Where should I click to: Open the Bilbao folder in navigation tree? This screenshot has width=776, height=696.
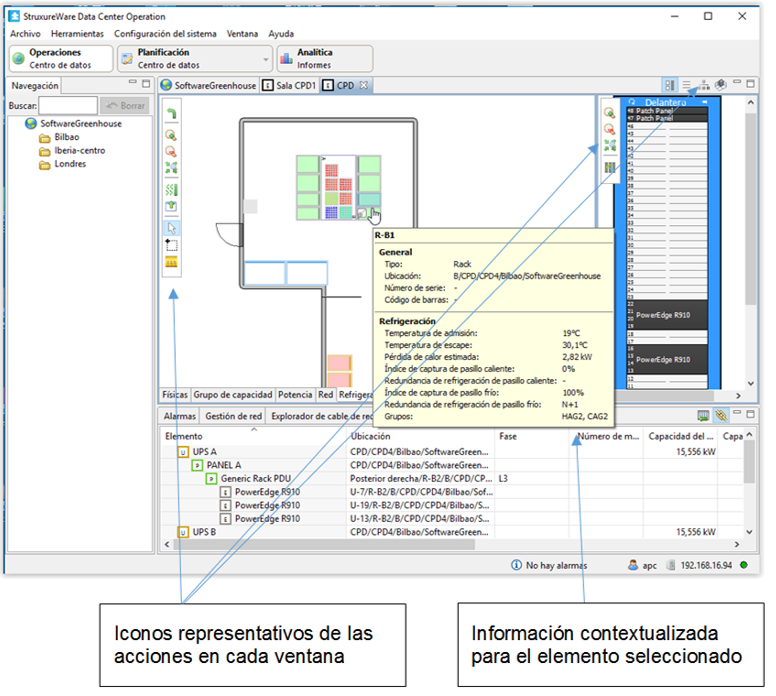[x=67, y=137]
